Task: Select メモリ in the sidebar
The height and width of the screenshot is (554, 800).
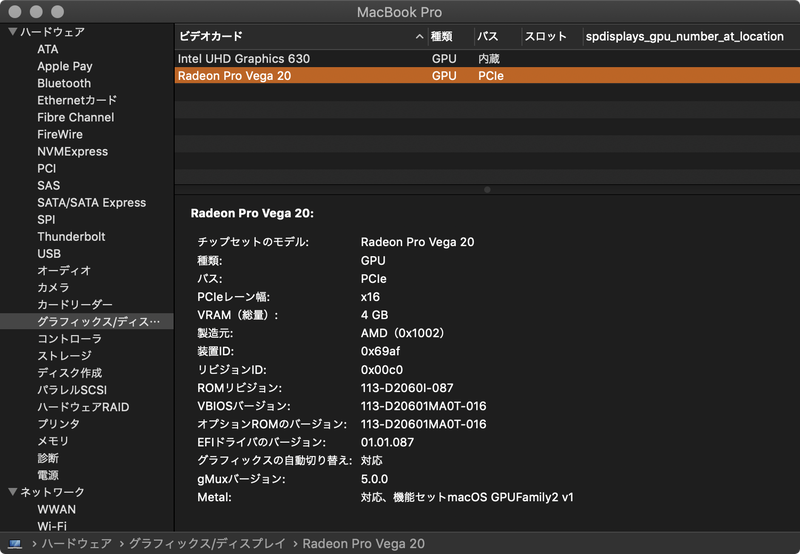Action: coord(53,441)
